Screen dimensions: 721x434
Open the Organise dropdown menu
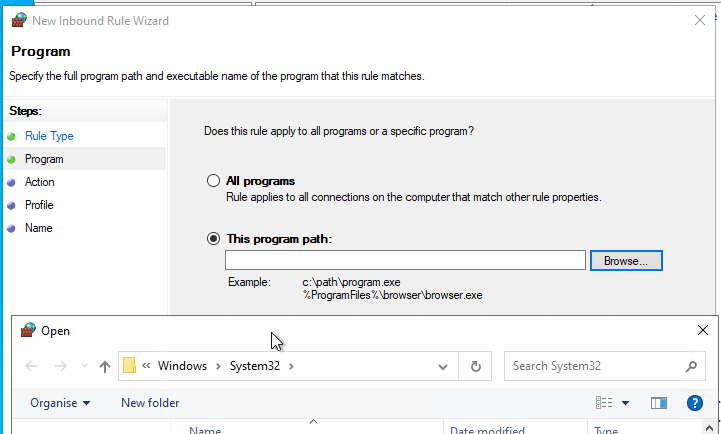tap(60, 403)
